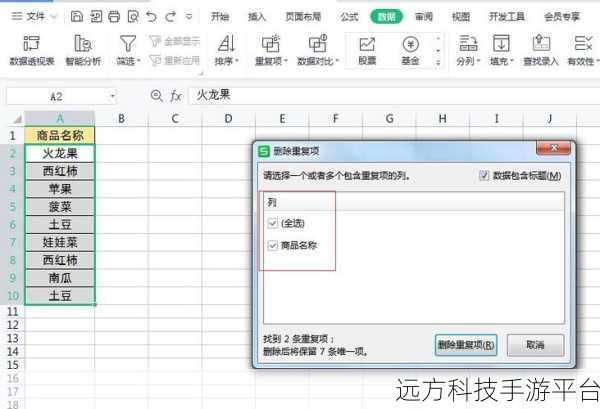Click the formula bar containing 火龙果
This screenshot has width=600, height=409.
point(394,96)
